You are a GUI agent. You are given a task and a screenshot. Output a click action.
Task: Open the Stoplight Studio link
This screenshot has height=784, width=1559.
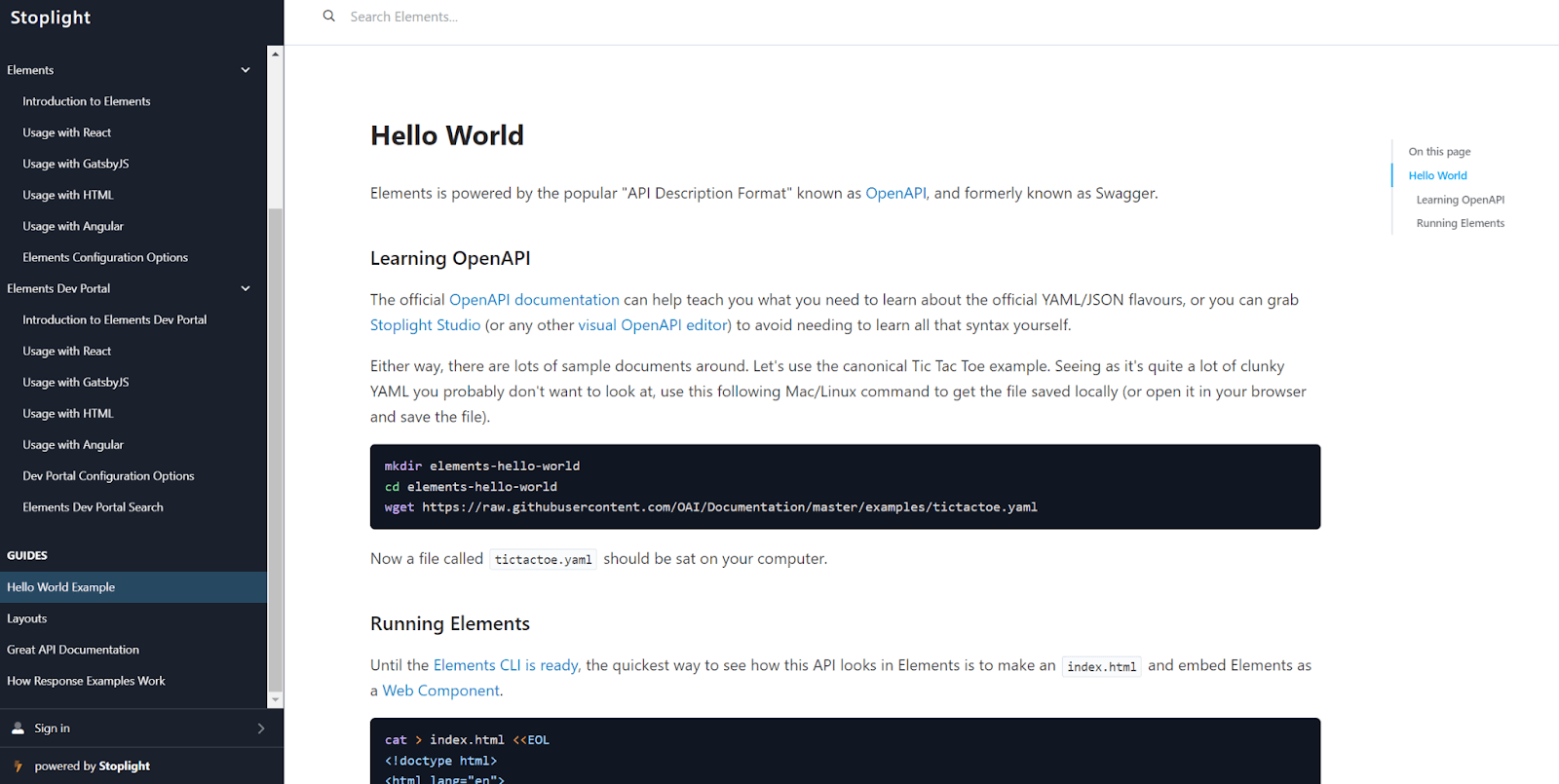(425, 325)
